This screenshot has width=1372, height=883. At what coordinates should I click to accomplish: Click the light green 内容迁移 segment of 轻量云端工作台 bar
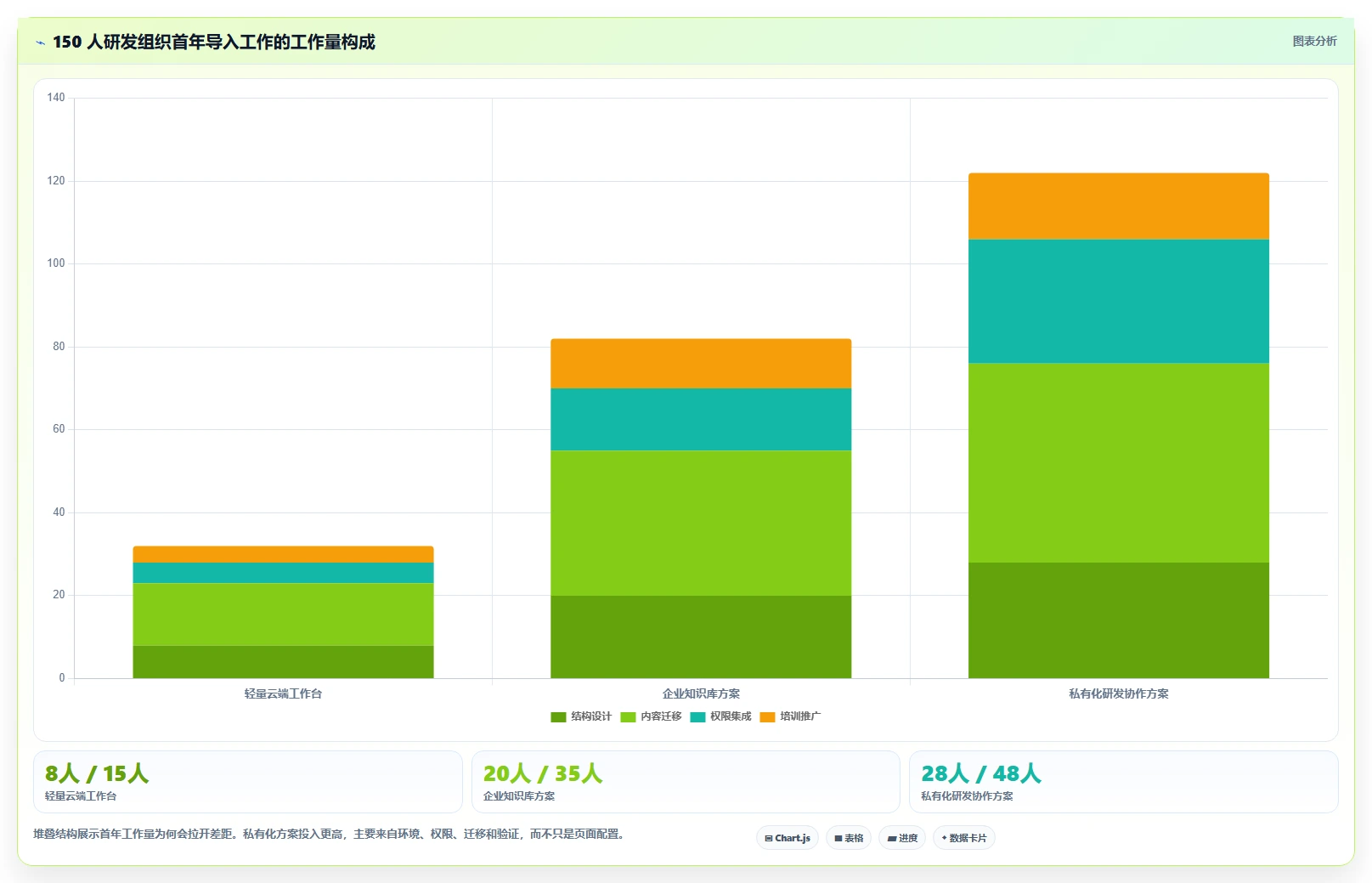click(283, 614)
